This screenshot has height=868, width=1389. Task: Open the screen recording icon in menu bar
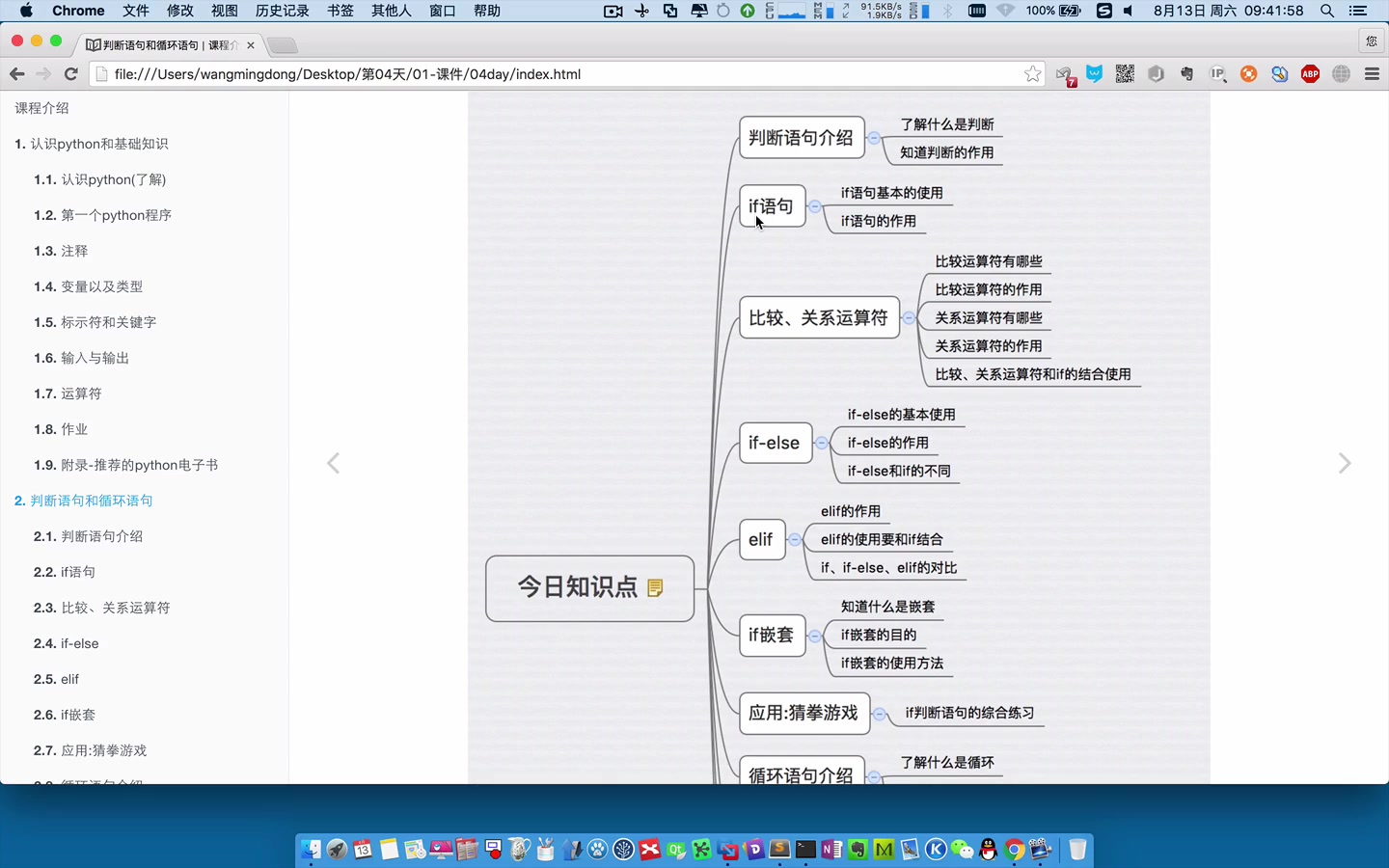614,11
